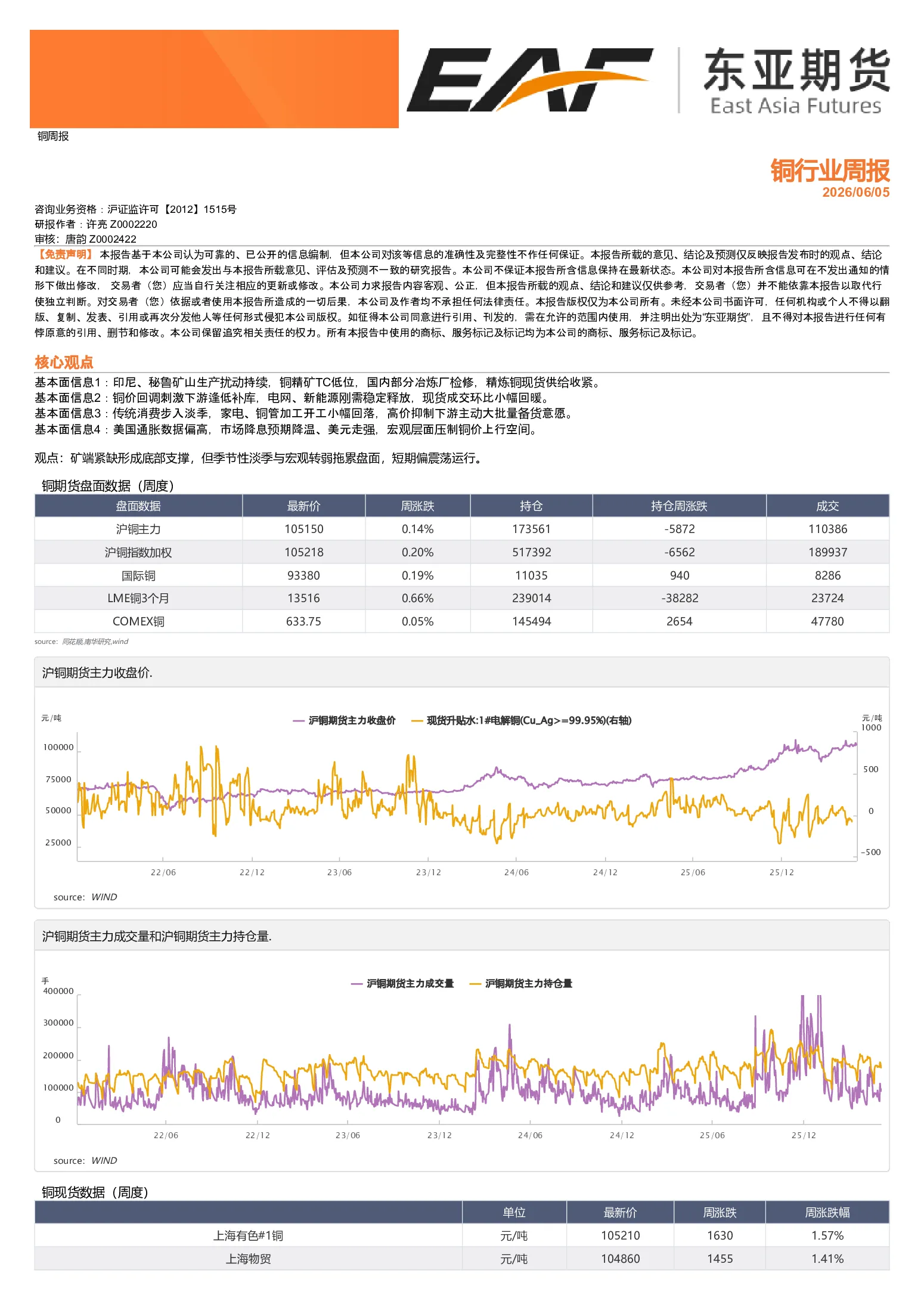
Task: Click the 上海物贸 row label
Action: point(249,1259)
